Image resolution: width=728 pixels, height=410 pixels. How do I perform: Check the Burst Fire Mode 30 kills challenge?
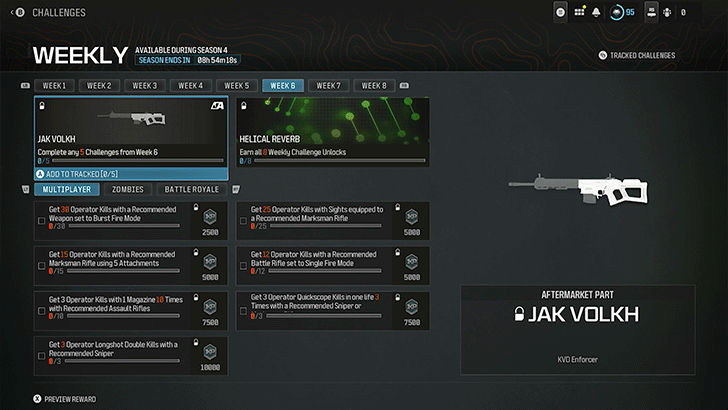pos(42,221)
